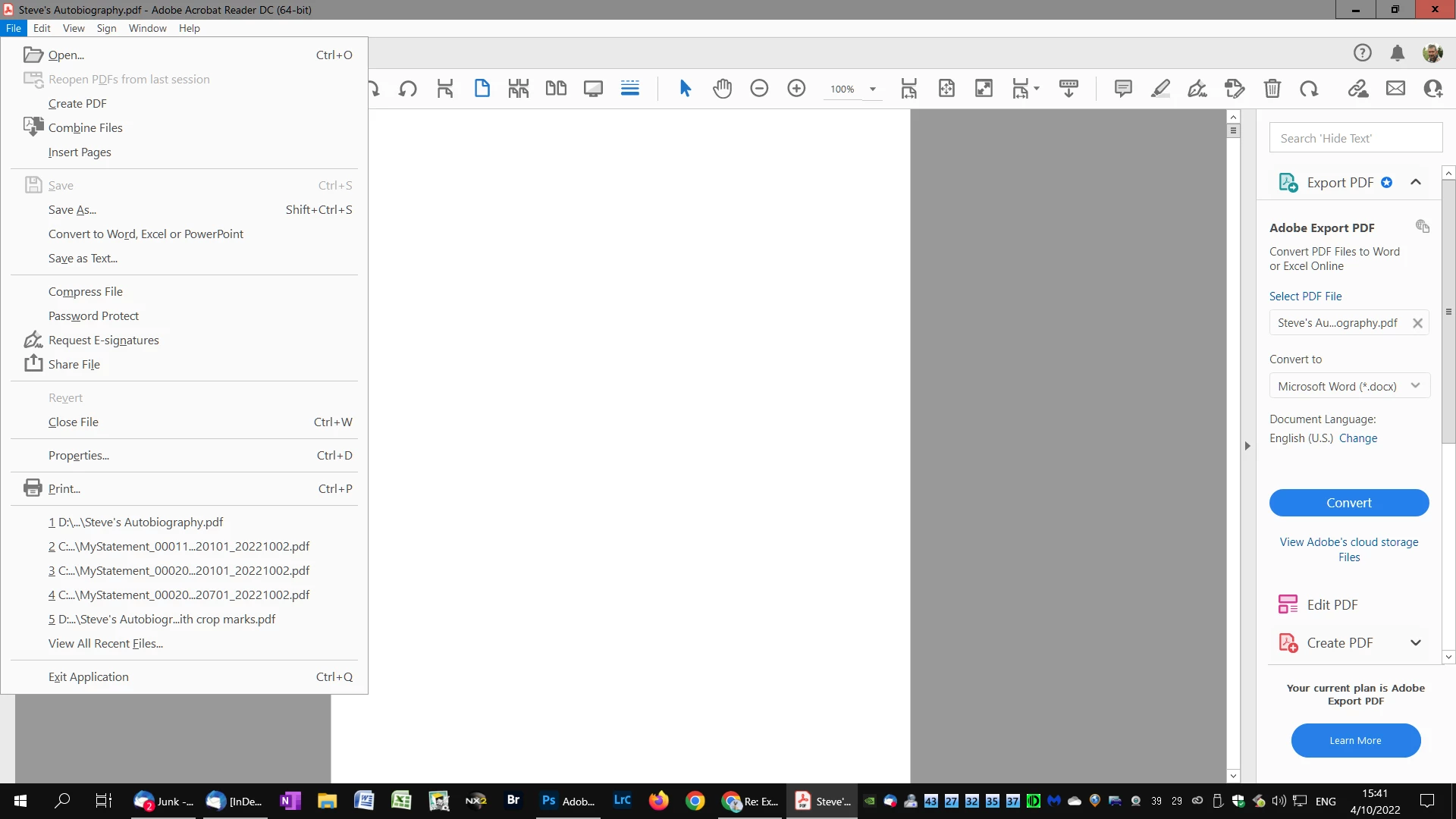1456x819 pixels.
Task: Open the zoom percentage dropdown
Action: tap(873, 89)
